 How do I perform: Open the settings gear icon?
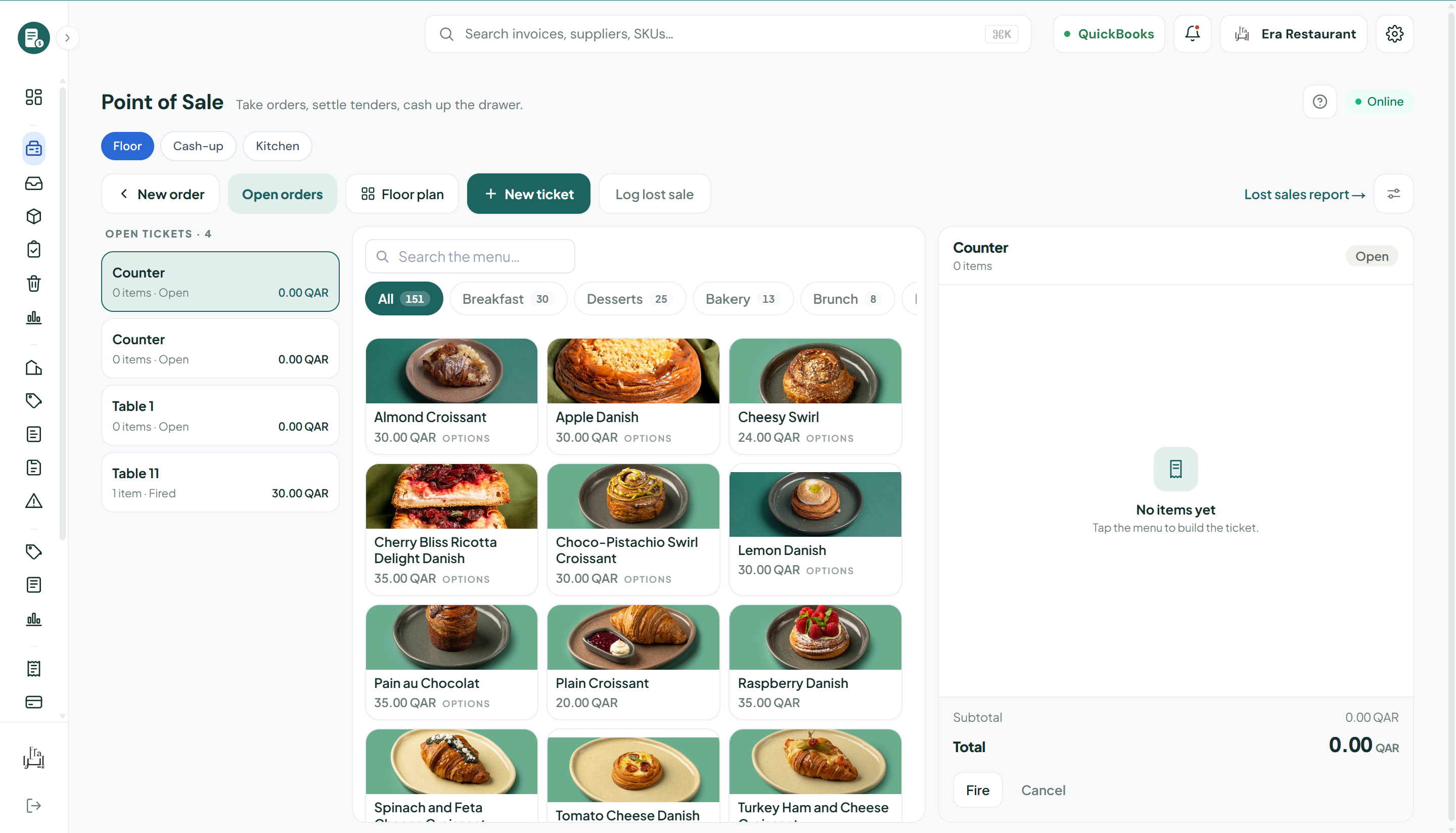click(x=1394, y=34)
